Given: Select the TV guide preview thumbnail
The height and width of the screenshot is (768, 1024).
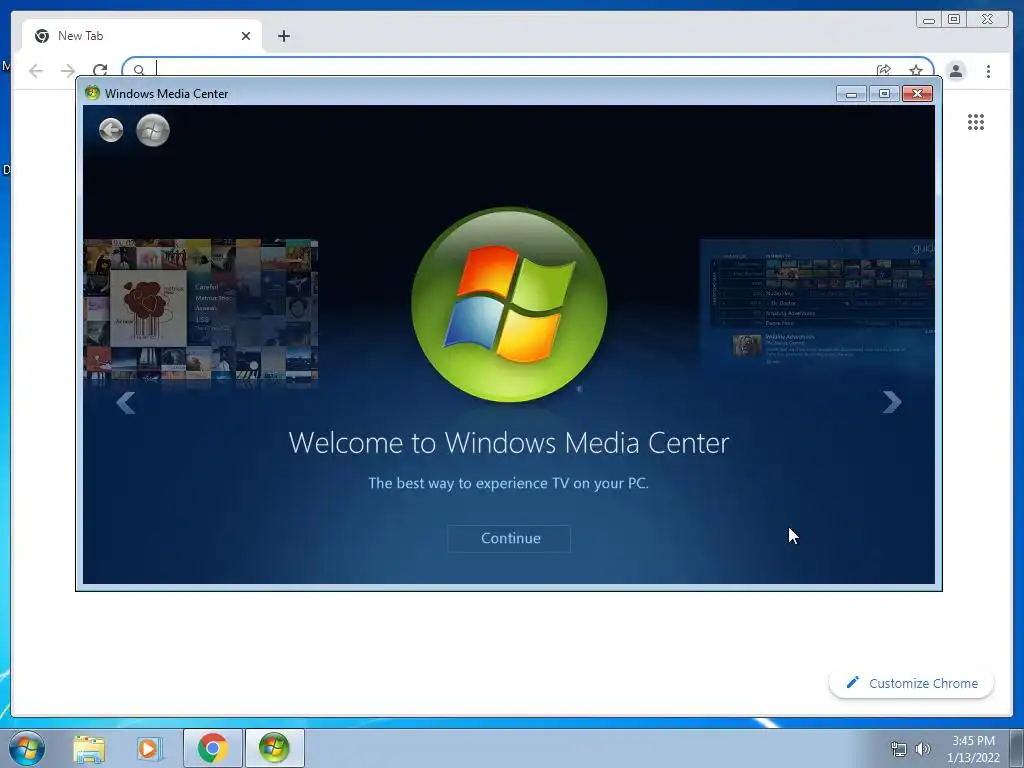Looking at the screenshot, I should (x=817, y=302).
